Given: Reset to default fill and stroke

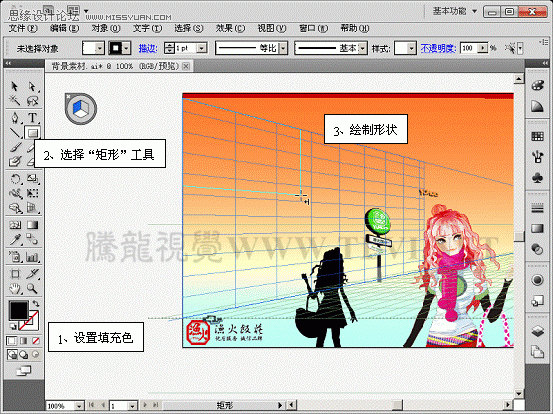Looking at the screenshot, I should pos(12,326).
